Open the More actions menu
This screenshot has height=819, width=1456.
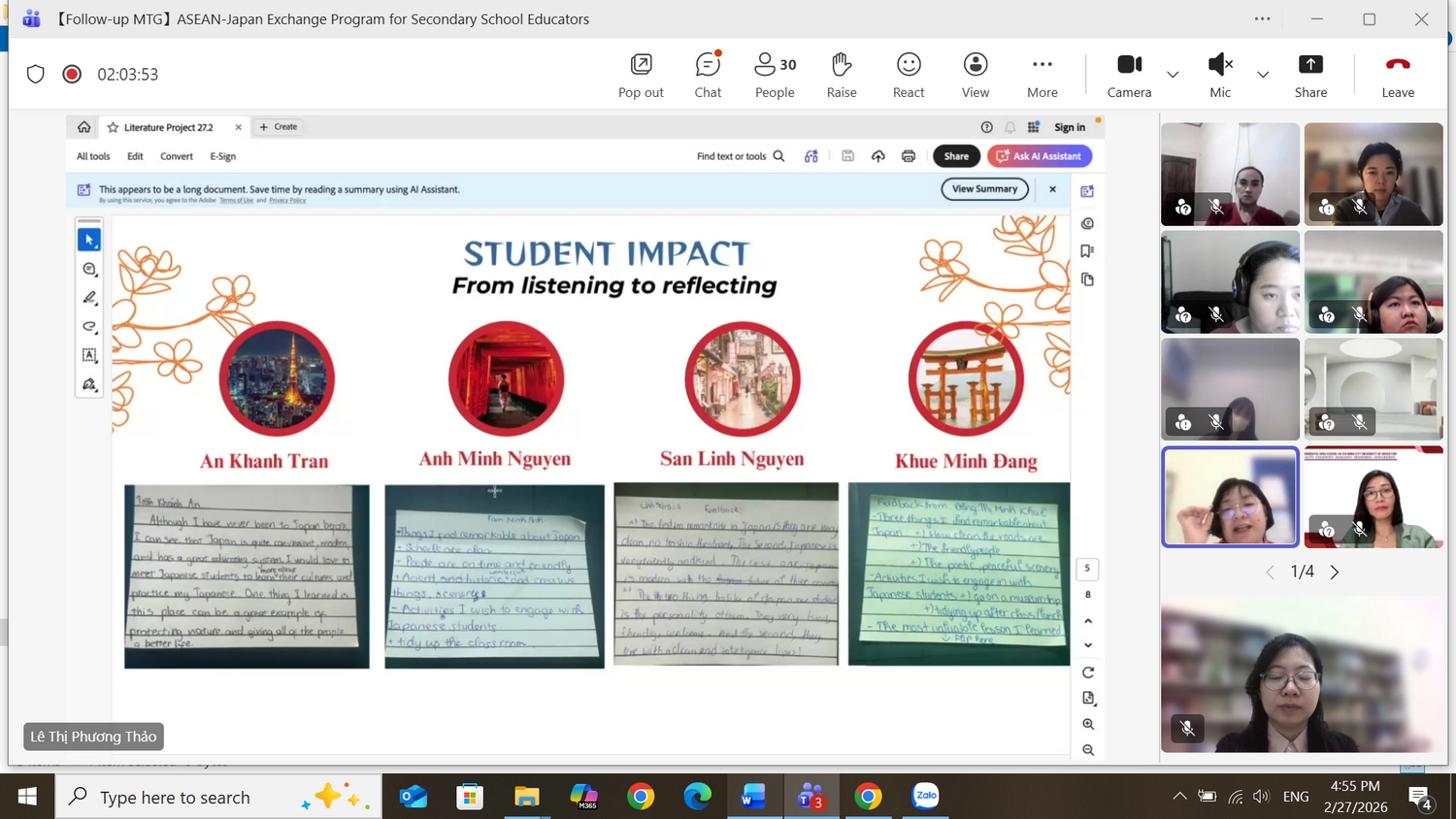pyautogui.click(x=1042, y=74)
